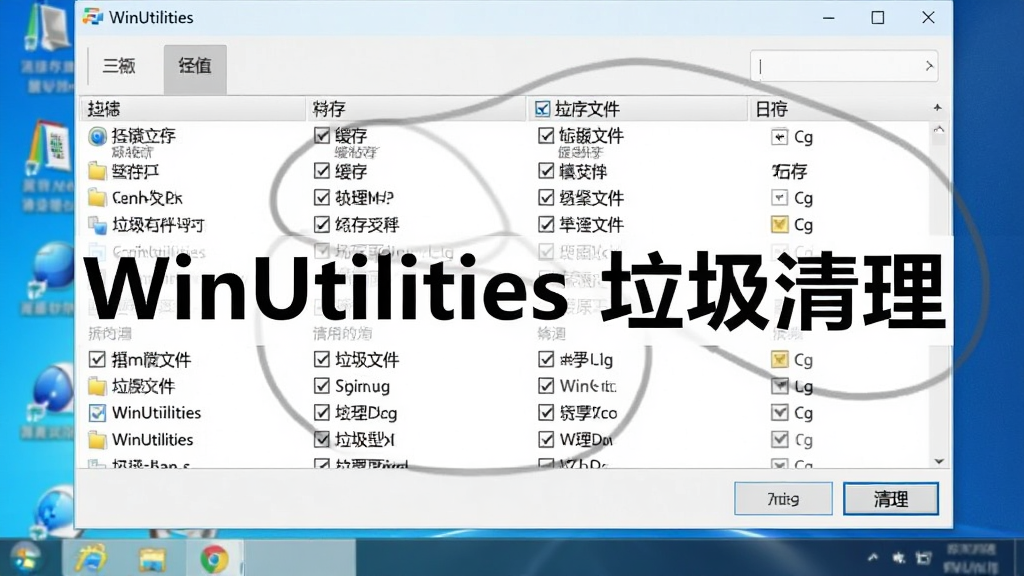This screenshot has width=1024, height=576.
Task: Click the folder icon in the 整存口 row
Action: point(97,171)
